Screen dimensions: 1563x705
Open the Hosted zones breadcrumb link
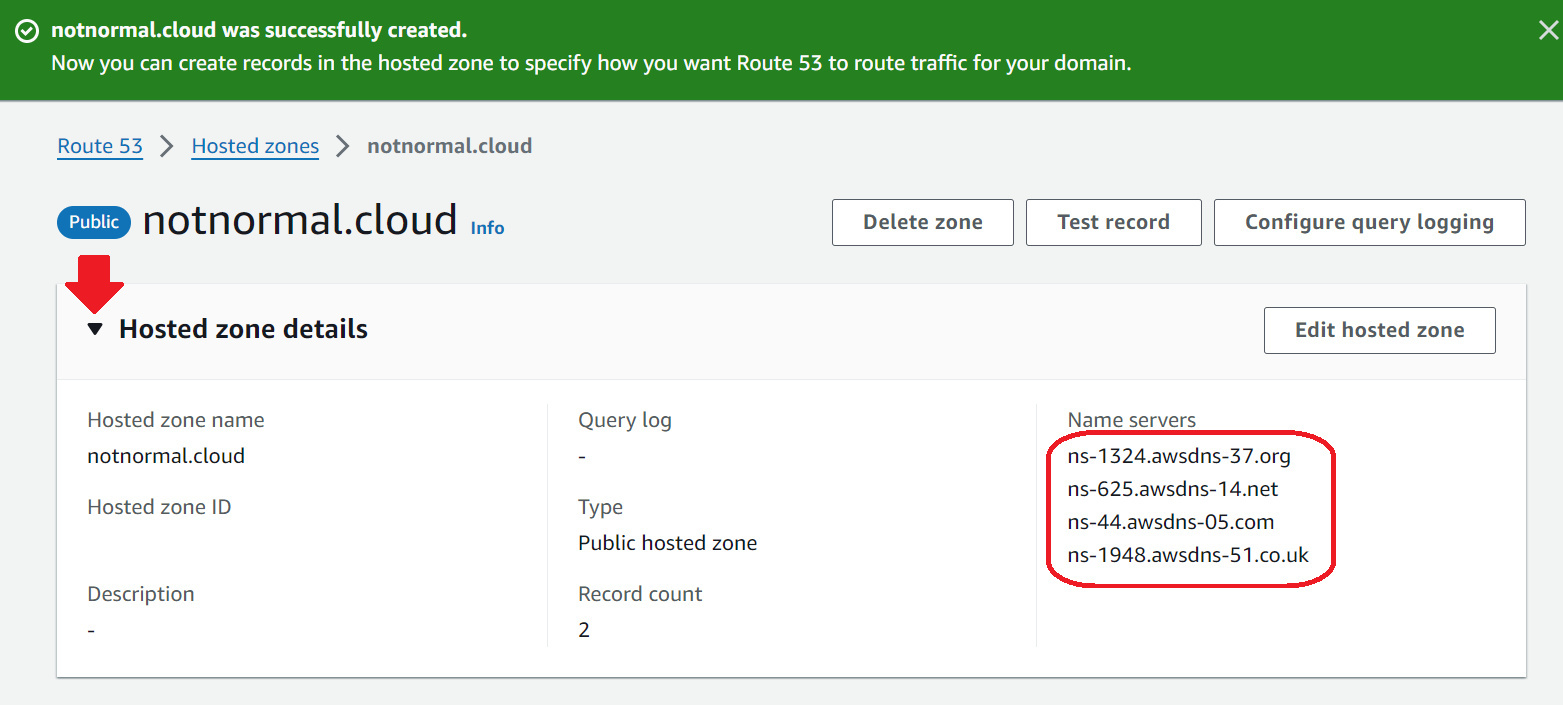click(x=254, y=145)
